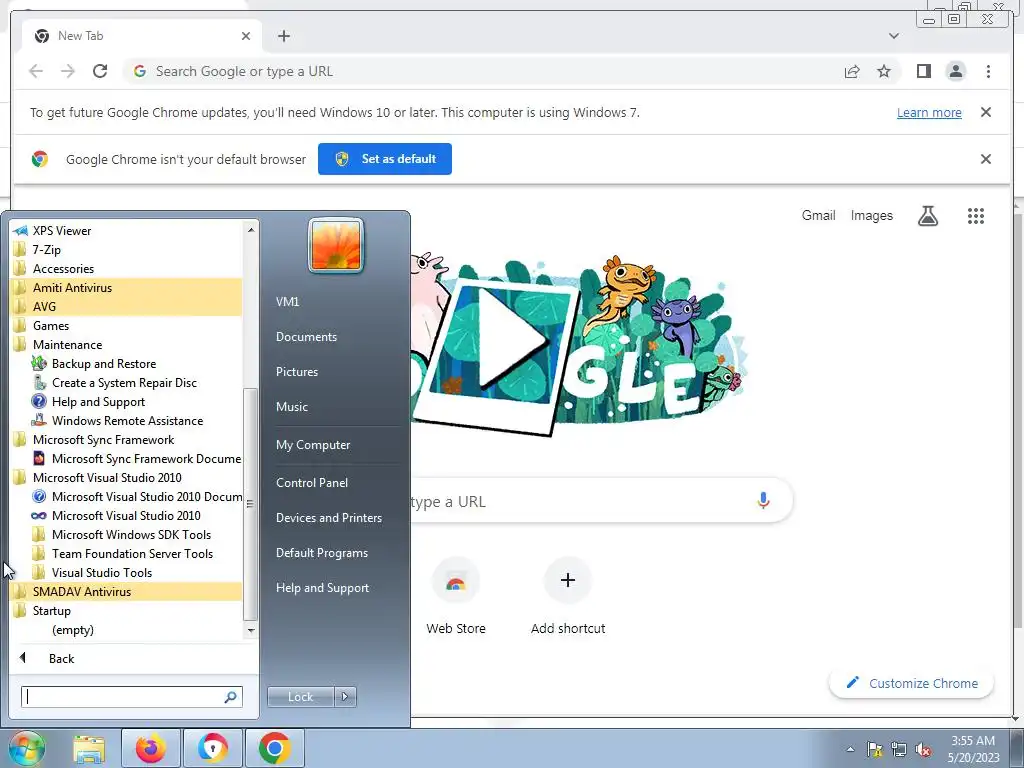Go forward in Chrome navigation

[68, 71]
